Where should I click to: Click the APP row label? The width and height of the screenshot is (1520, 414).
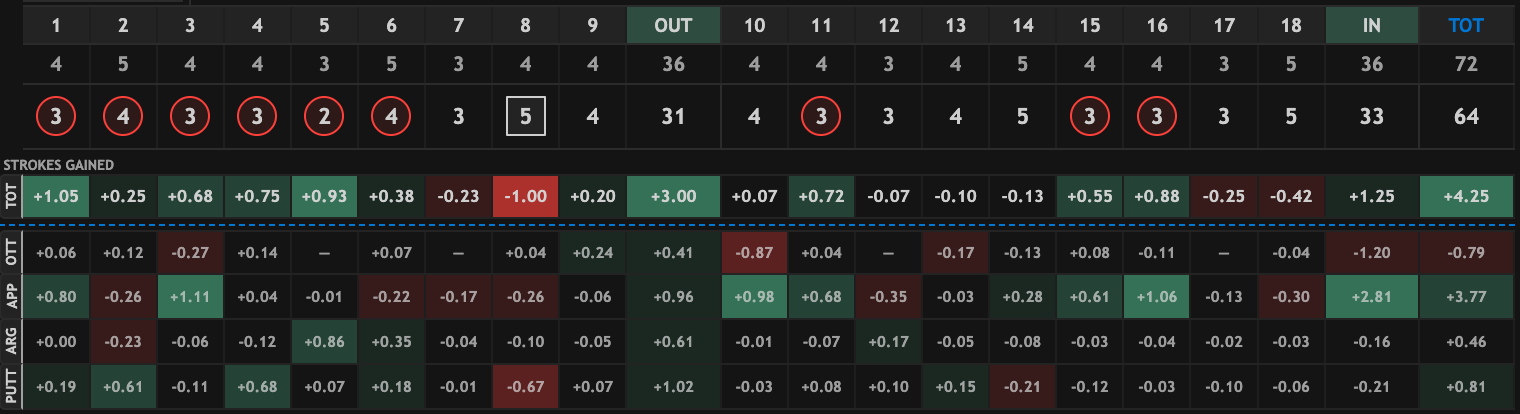pos(11,296)
